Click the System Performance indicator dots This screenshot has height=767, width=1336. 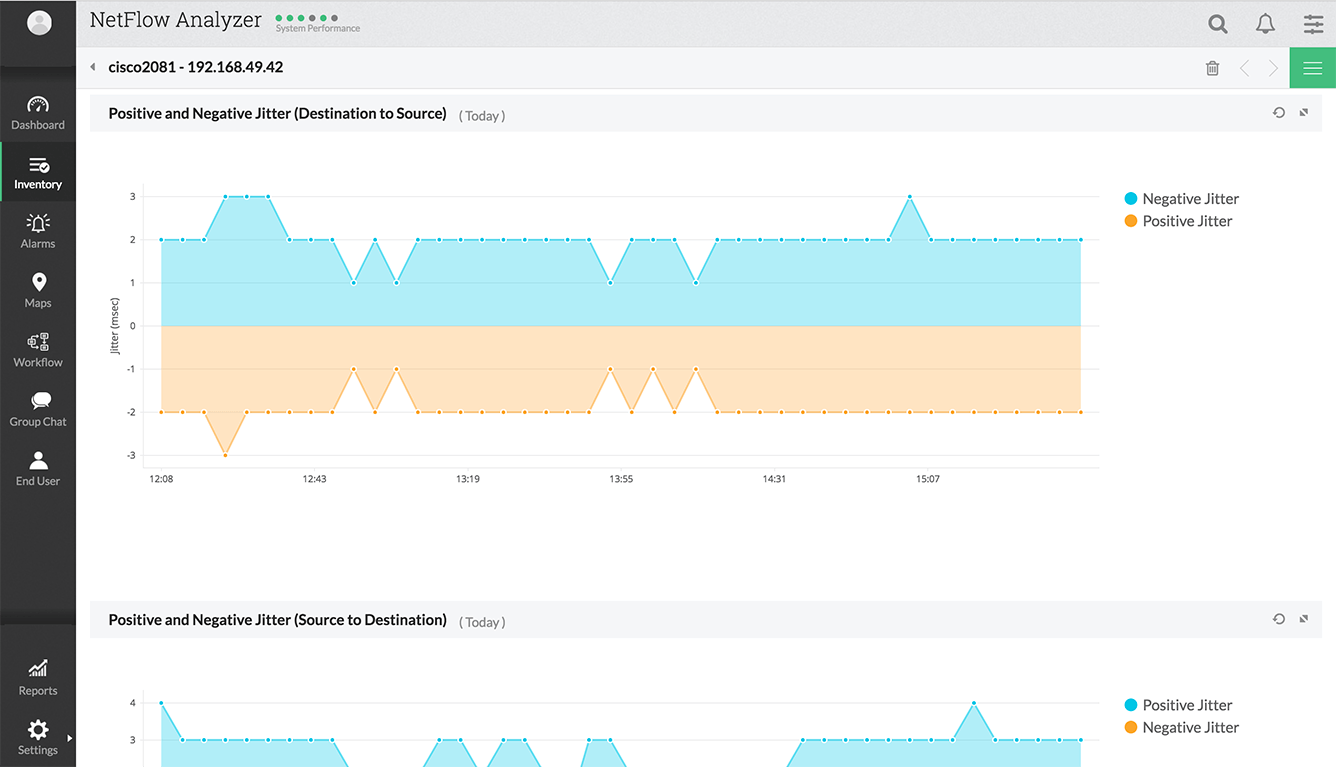[x=307, y=18]
